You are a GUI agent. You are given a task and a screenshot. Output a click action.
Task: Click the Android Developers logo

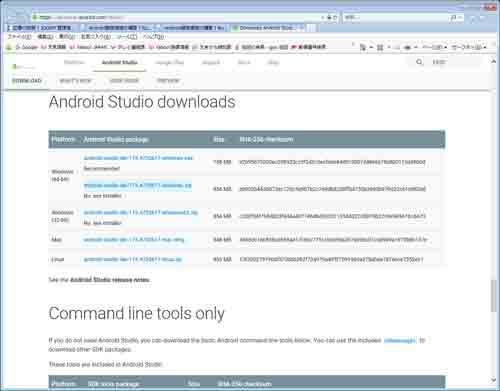pos(23,66)
